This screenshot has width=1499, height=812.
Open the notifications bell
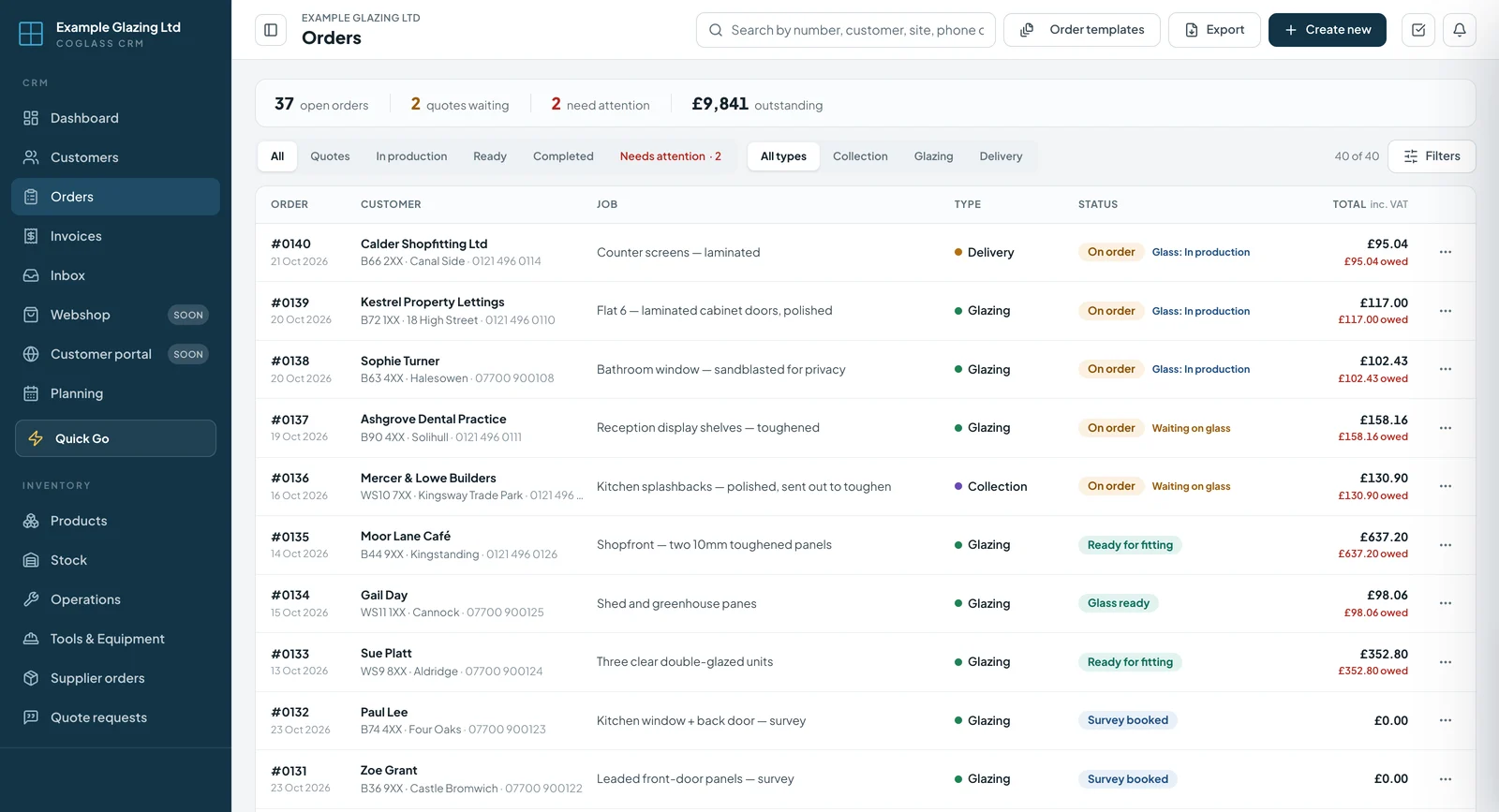(x=1460, y=30)
